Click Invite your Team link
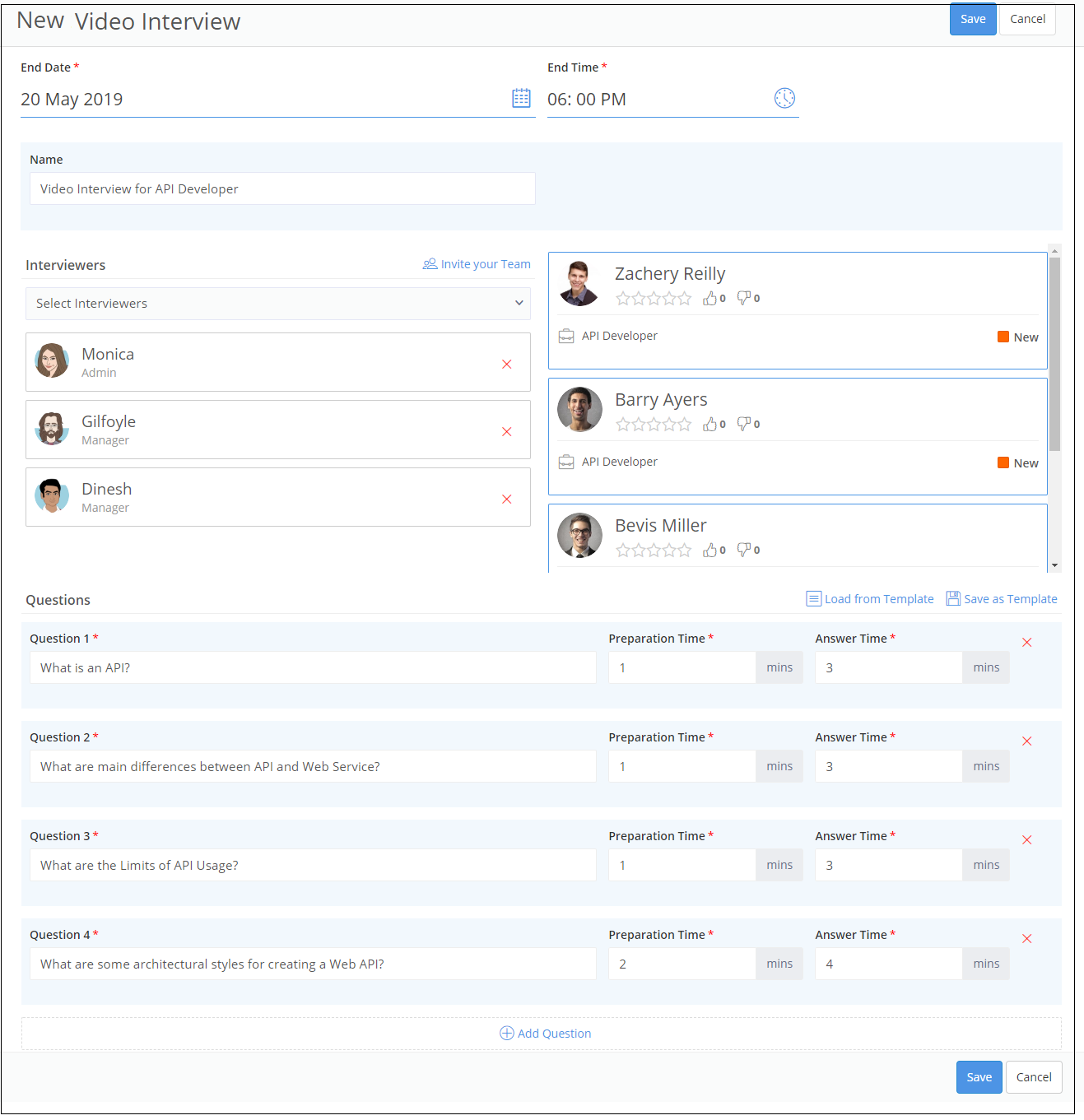Viewport: 1084px width, 1120px height. (477, 264)
